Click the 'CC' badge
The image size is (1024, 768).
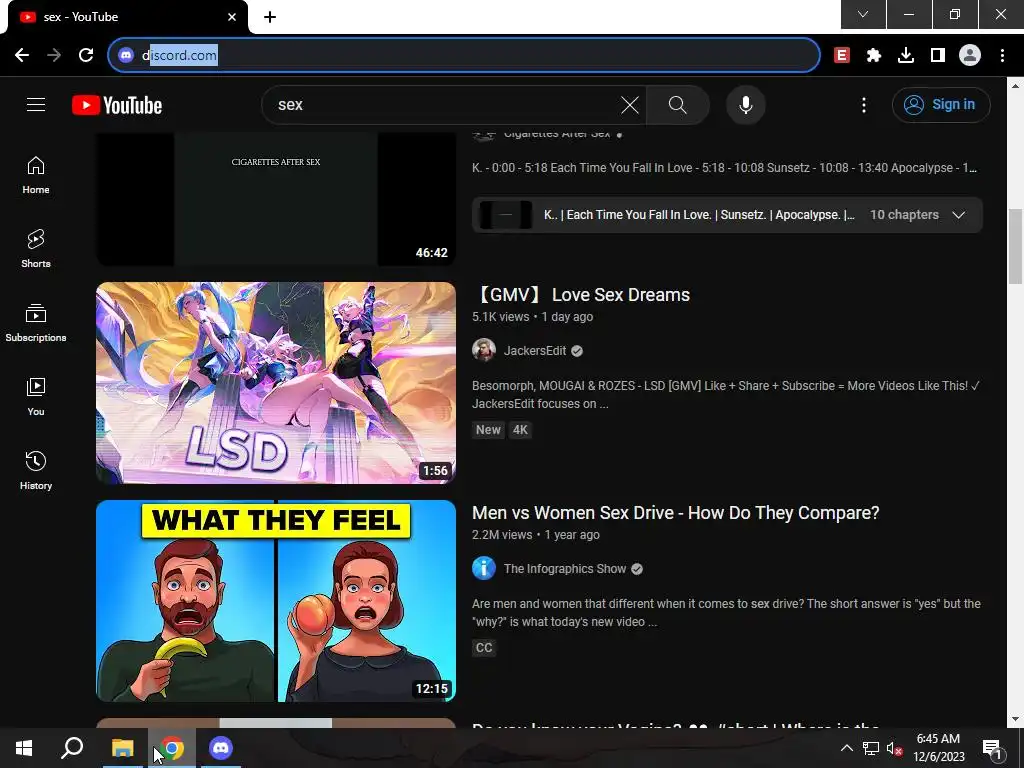(484, 648)
